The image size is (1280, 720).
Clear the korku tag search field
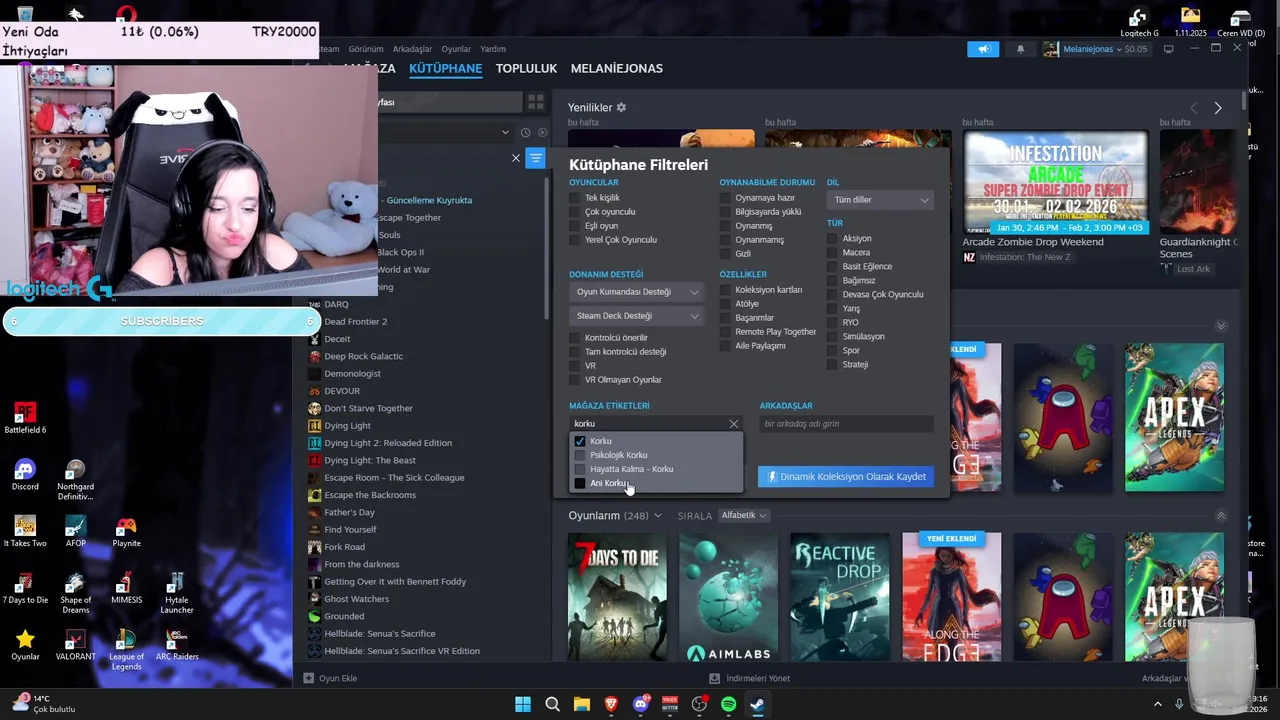click(733, 424)
